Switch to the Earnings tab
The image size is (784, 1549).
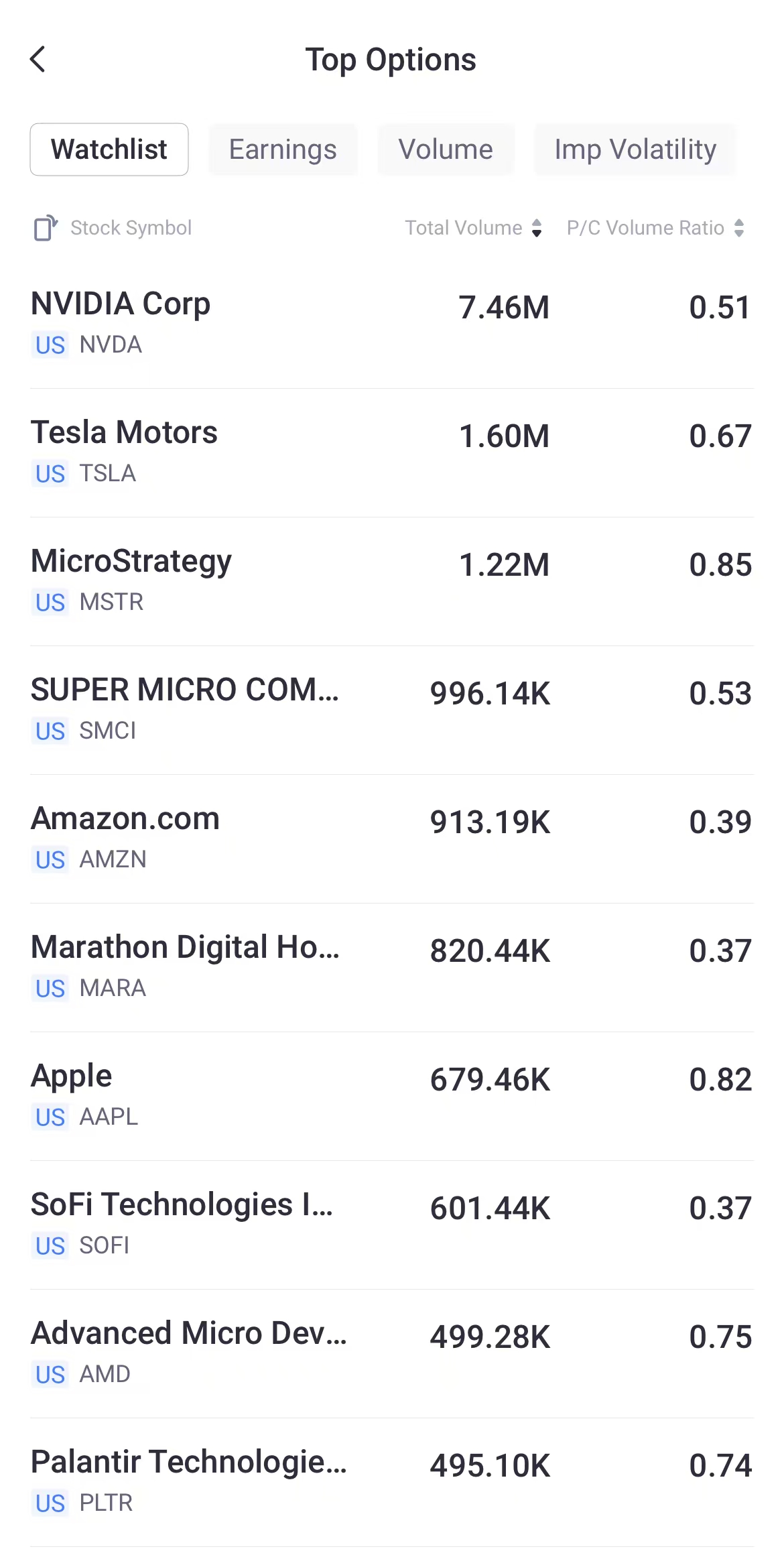(x=283, y=149)
